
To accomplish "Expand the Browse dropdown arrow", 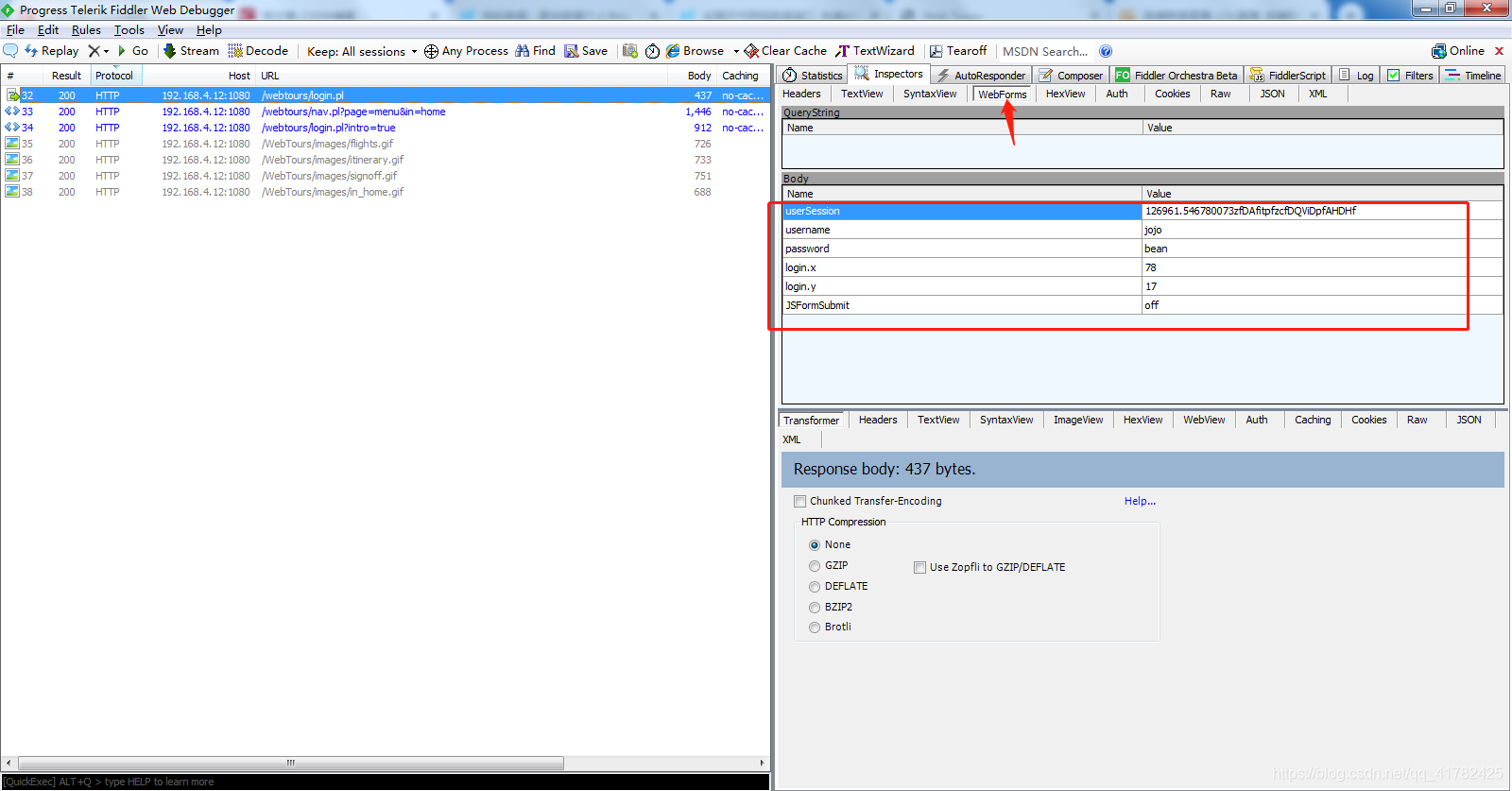I will [736, 51].
